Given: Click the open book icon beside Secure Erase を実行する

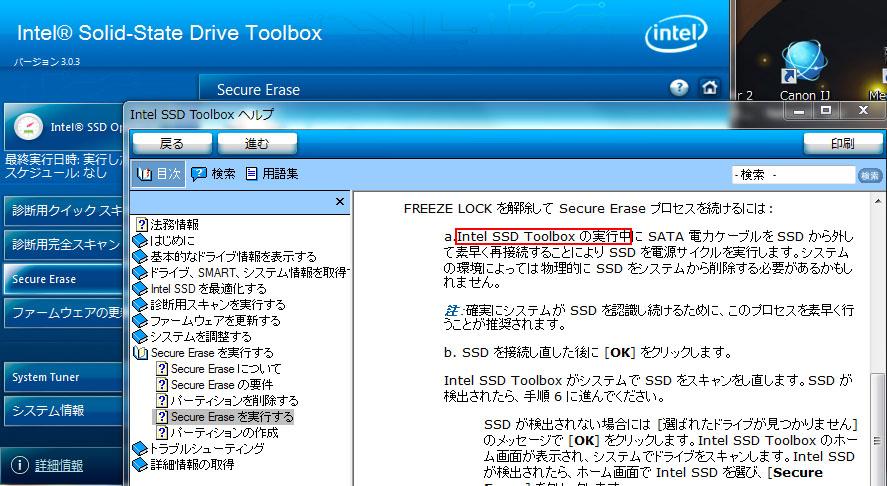Looking at the screenshot, I should pos(140,352).
